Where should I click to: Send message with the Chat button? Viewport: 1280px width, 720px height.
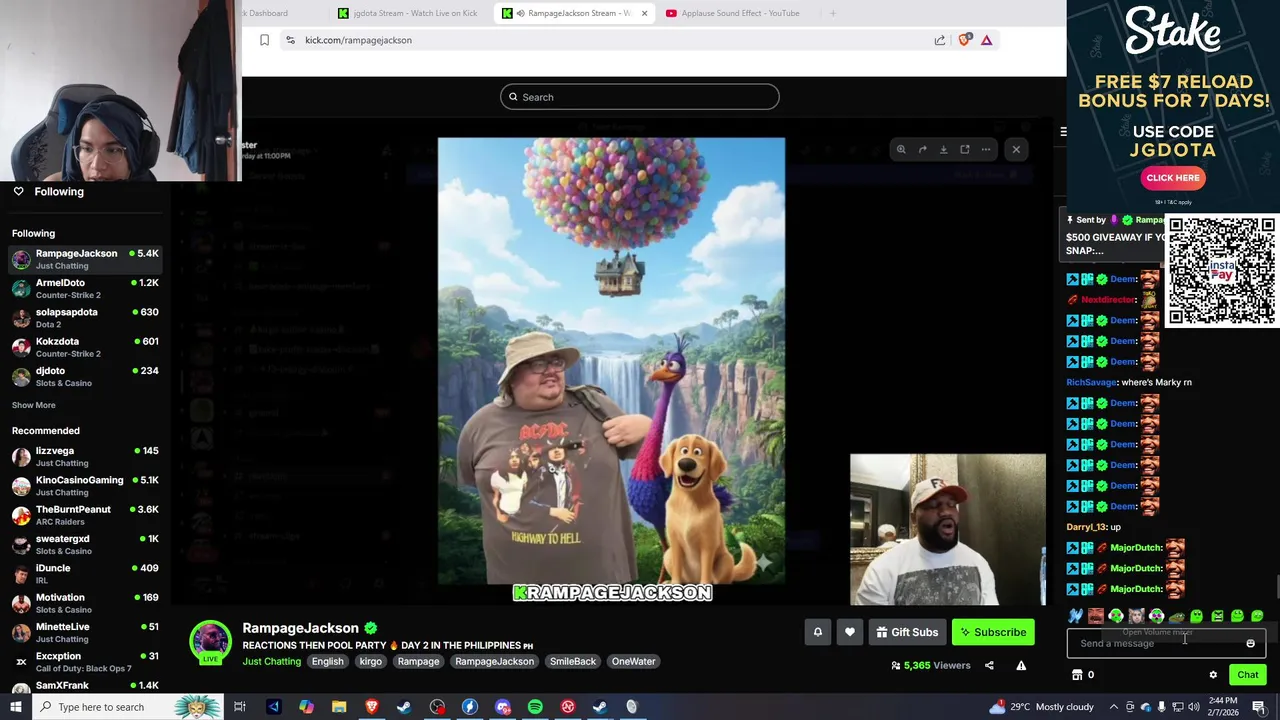click(1247, 675)
